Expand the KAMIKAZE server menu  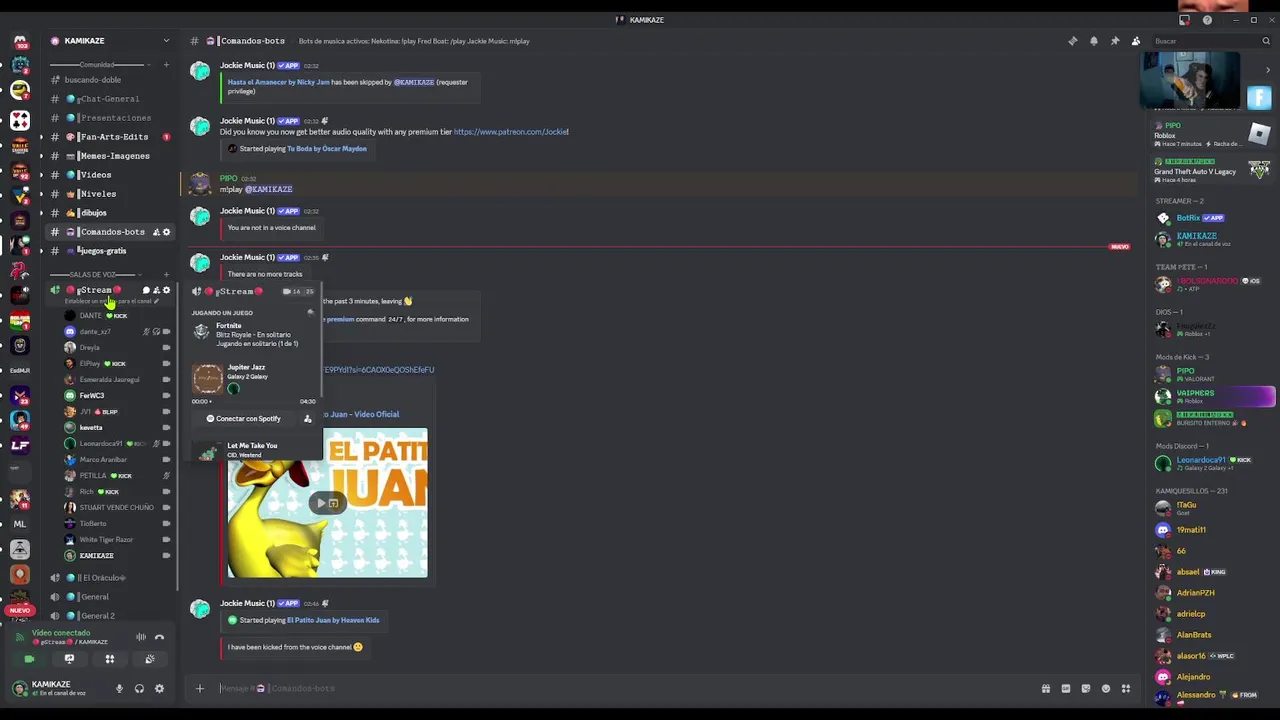click(x=166, y=41)
